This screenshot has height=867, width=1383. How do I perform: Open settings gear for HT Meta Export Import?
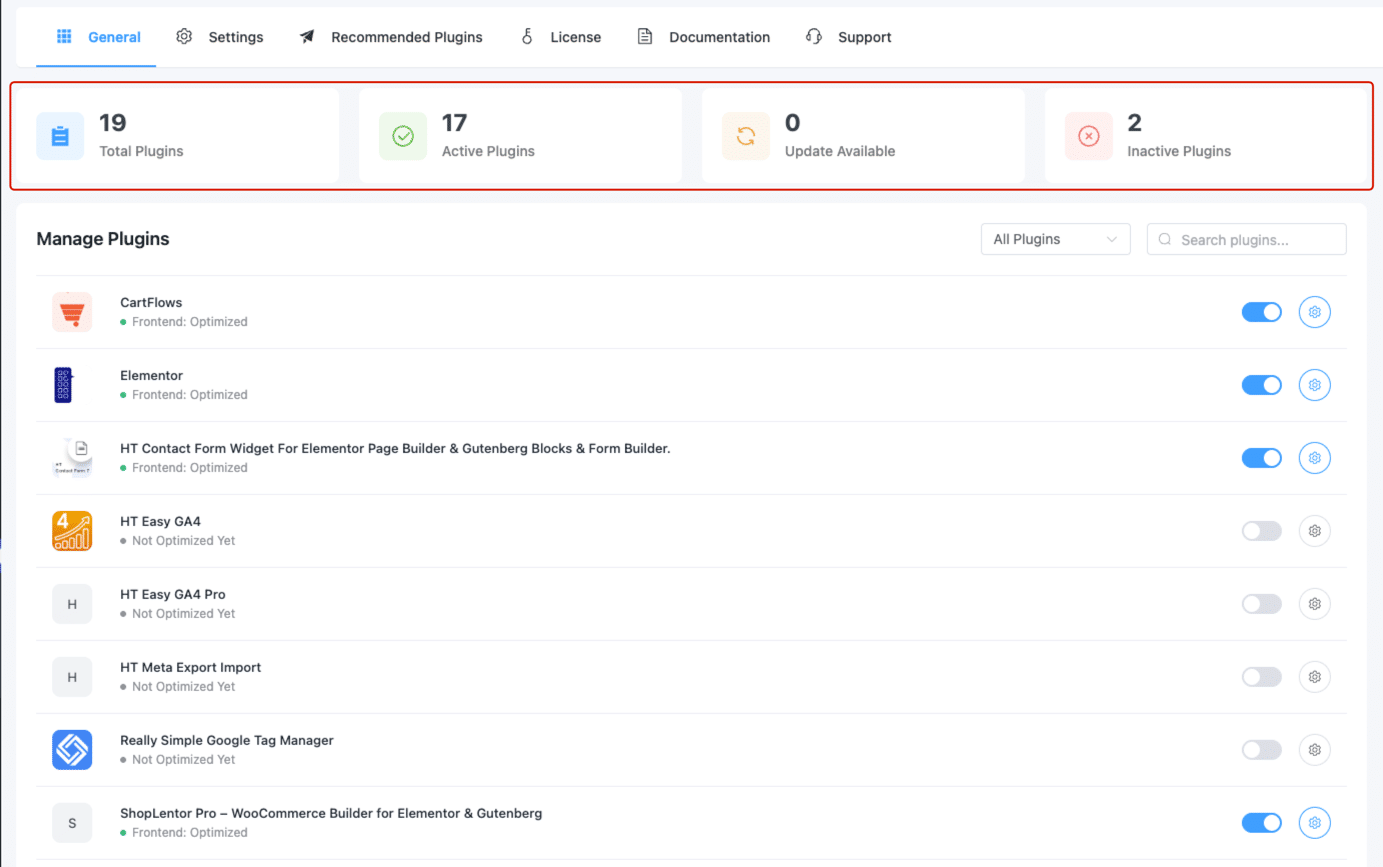click(1314, 677)
